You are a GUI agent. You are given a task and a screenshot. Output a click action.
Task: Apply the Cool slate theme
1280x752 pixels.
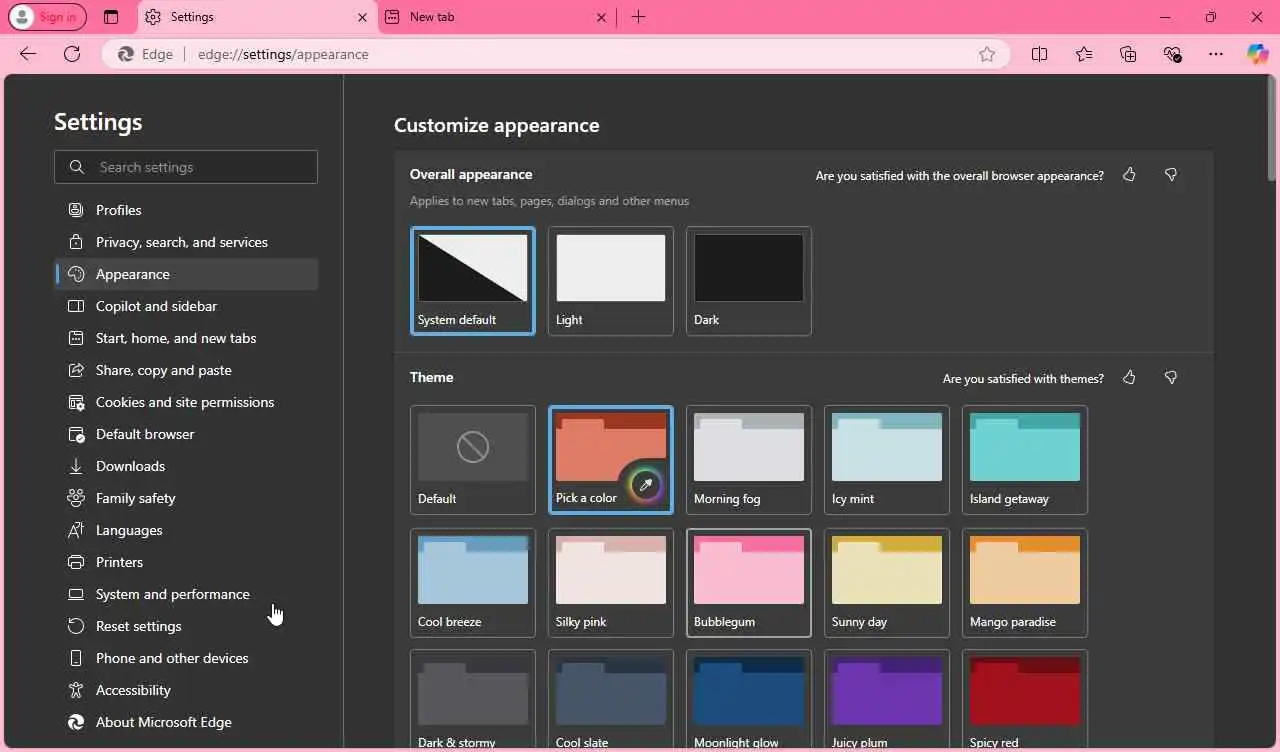click(x=611, y=700)
